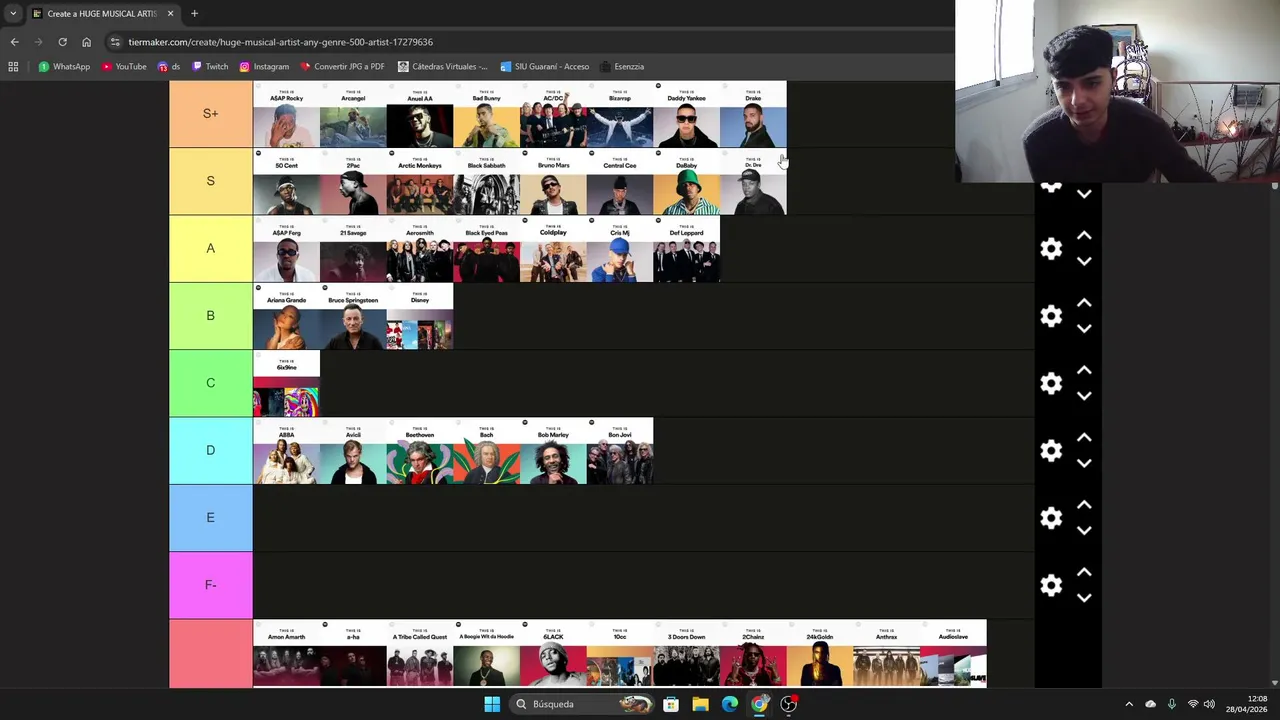
Task: Move tier F- row down
Action: (x=1084, y=597)
